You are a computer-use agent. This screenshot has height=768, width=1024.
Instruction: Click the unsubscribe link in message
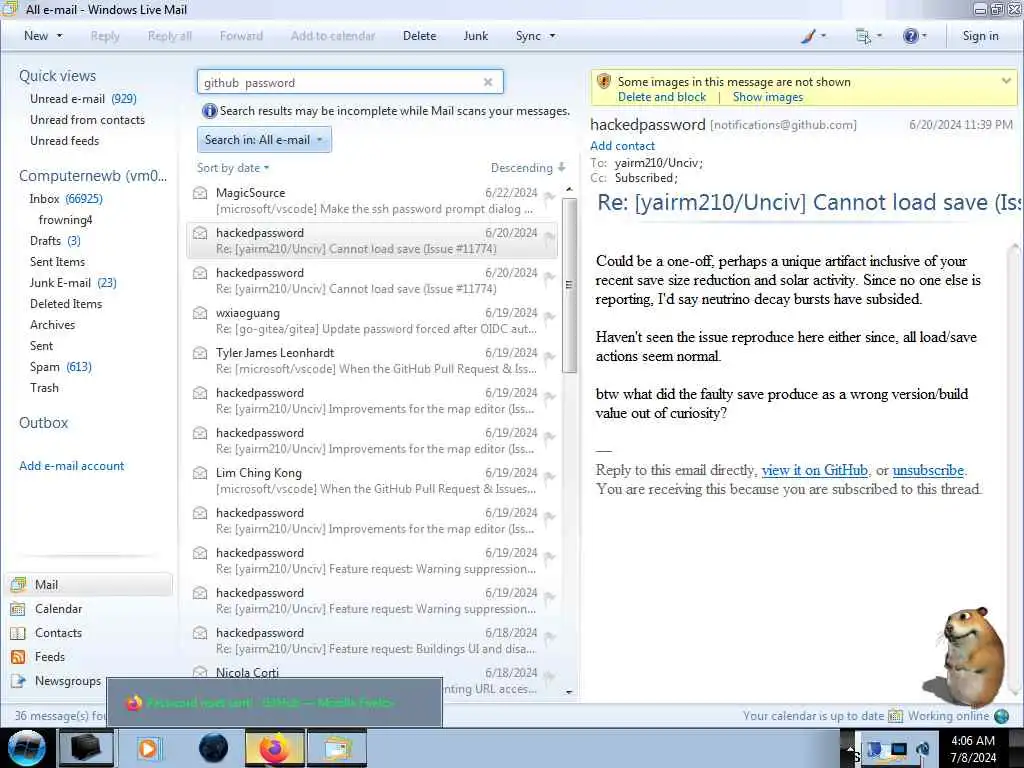point(928,470)
